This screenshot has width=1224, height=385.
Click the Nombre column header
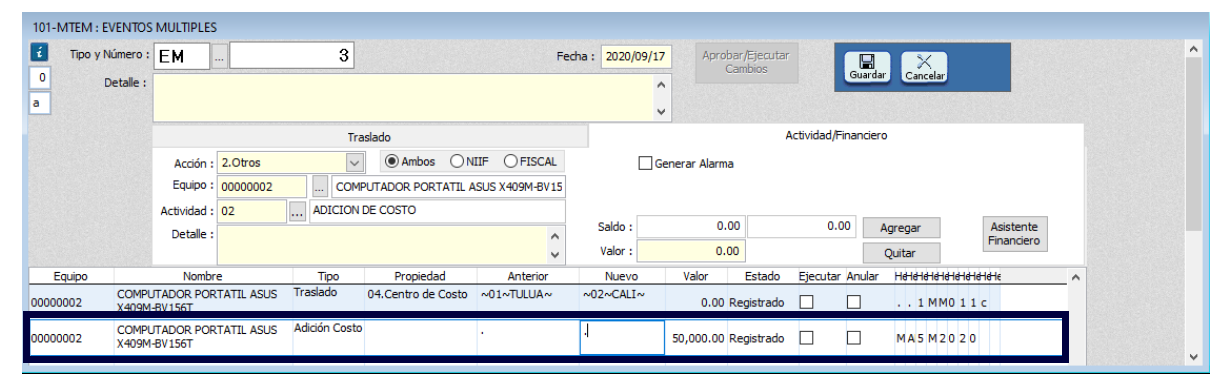[203, 276]
